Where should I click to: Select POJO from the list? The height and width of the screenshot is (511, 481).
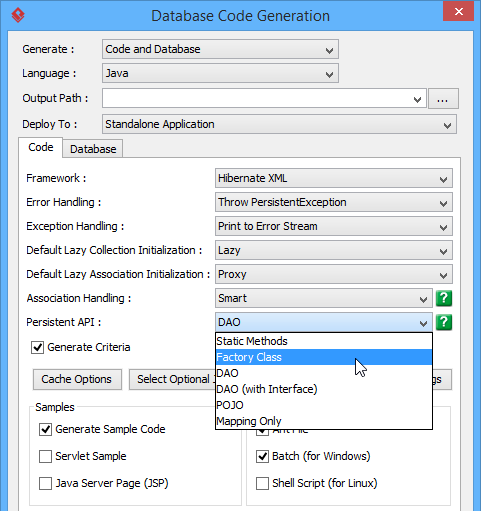click(x=324, y=405)
